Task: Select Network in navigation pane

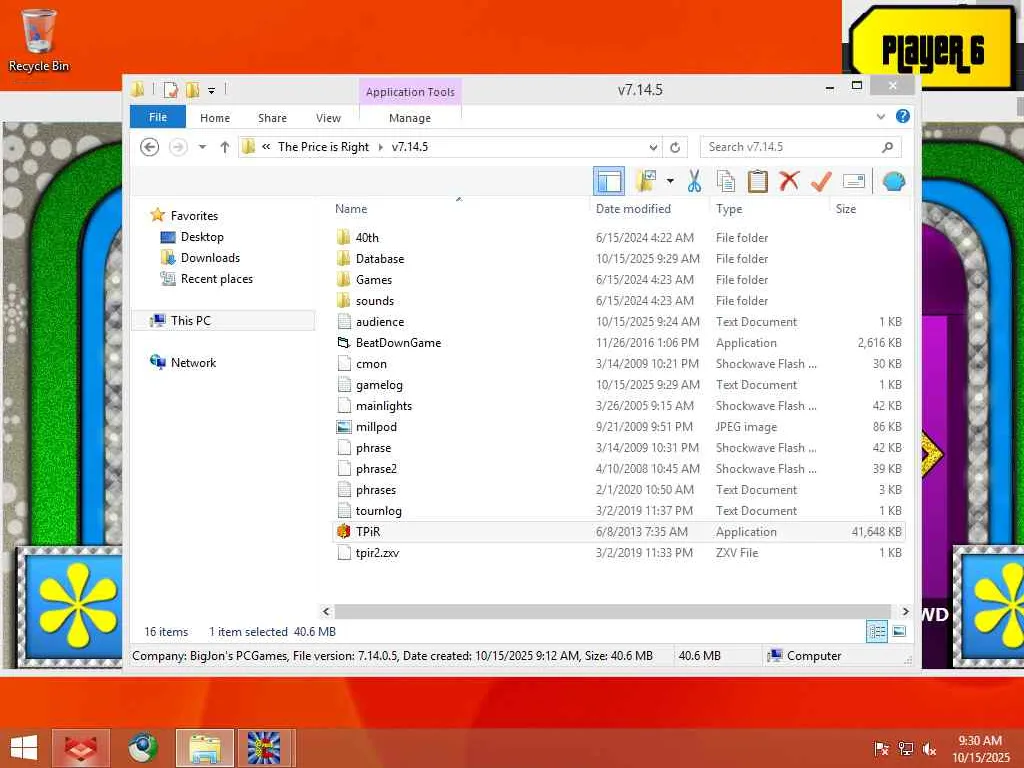Action: (193, 362)
